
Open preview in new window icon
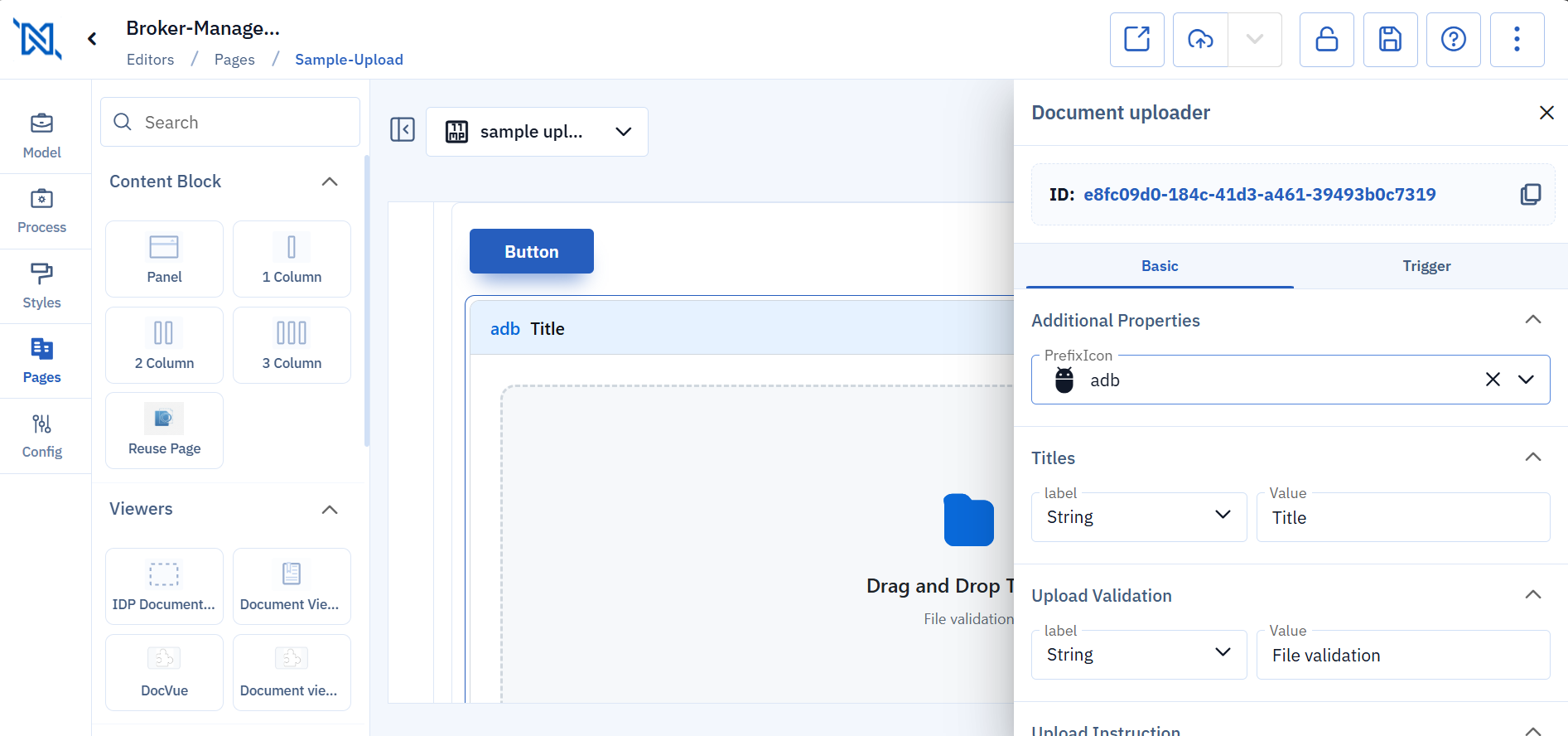coord(1136,40)
